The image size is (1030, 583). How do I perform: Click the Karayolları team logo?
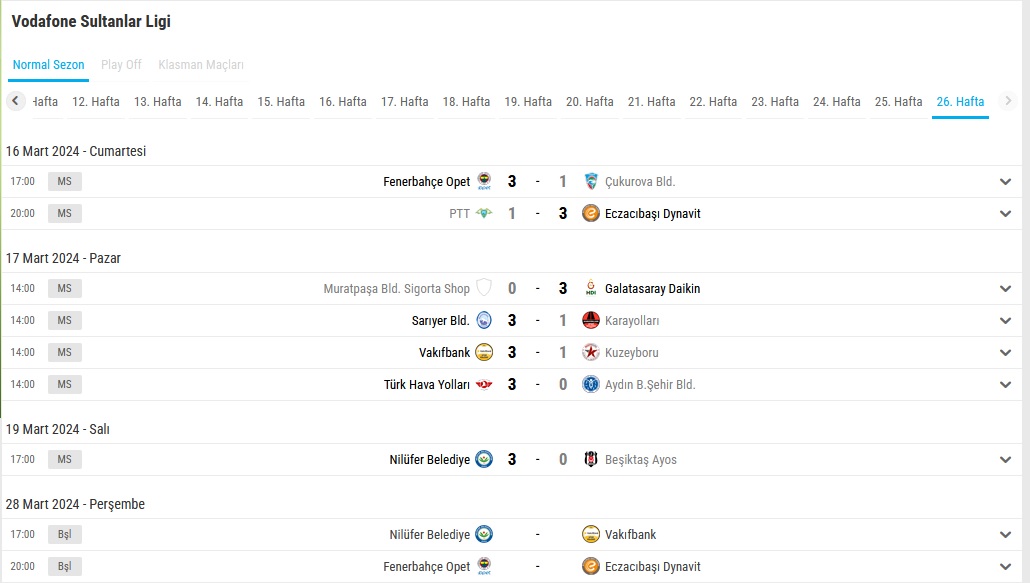coord(591,320)
